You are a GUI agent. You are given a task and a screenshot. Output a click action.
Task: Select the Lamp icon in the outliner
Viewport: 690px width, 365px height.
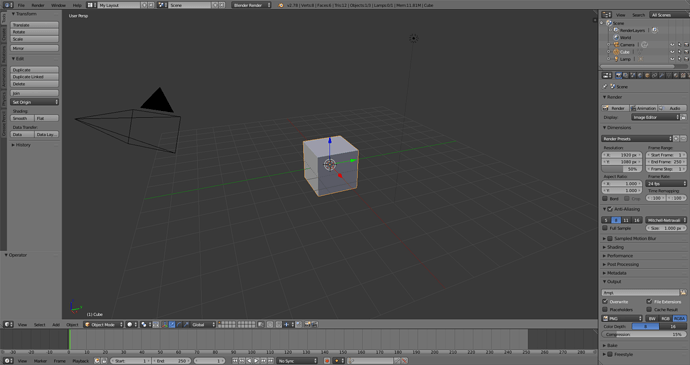pyautogui.click(x=616, y=59)
